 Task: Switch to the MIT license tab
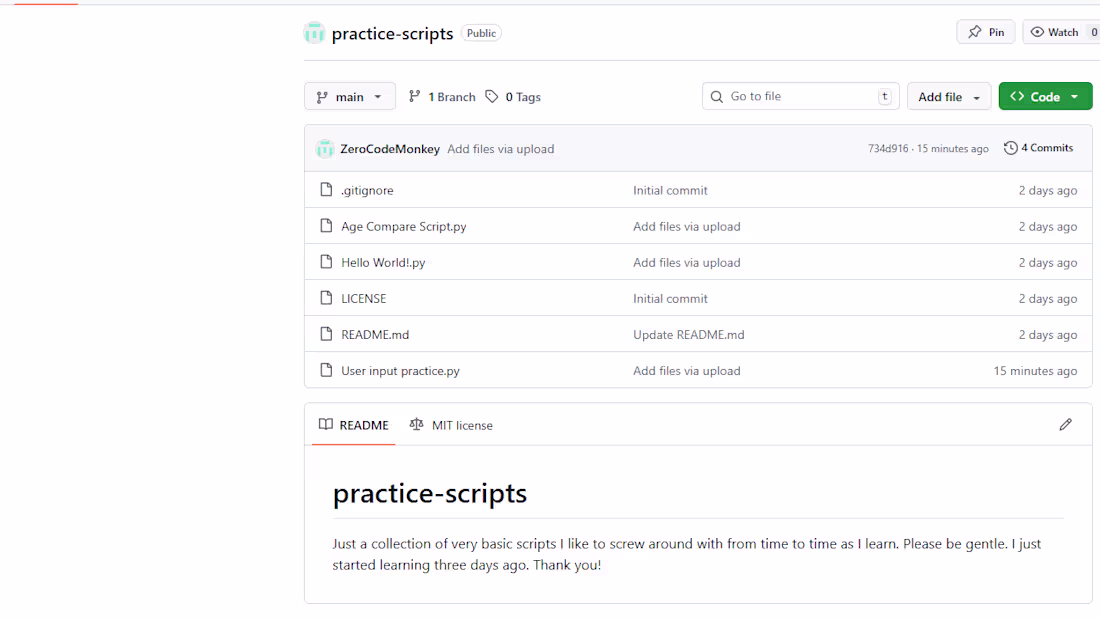[x=451, y=425]
